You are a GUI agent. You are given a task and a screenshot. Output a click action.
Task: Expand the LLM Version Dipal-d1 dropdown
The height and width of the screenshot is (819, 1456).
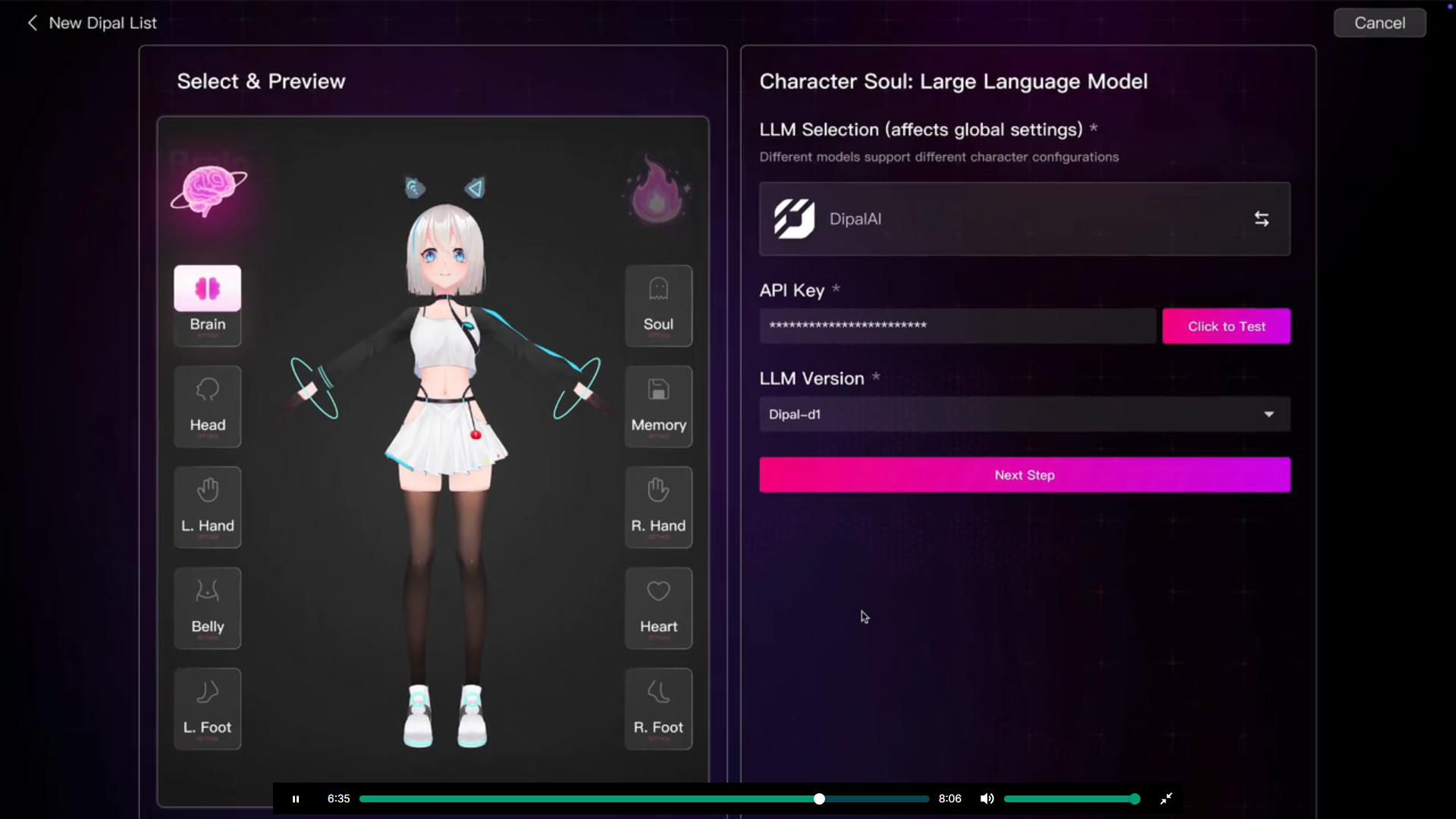(1269, 414)
